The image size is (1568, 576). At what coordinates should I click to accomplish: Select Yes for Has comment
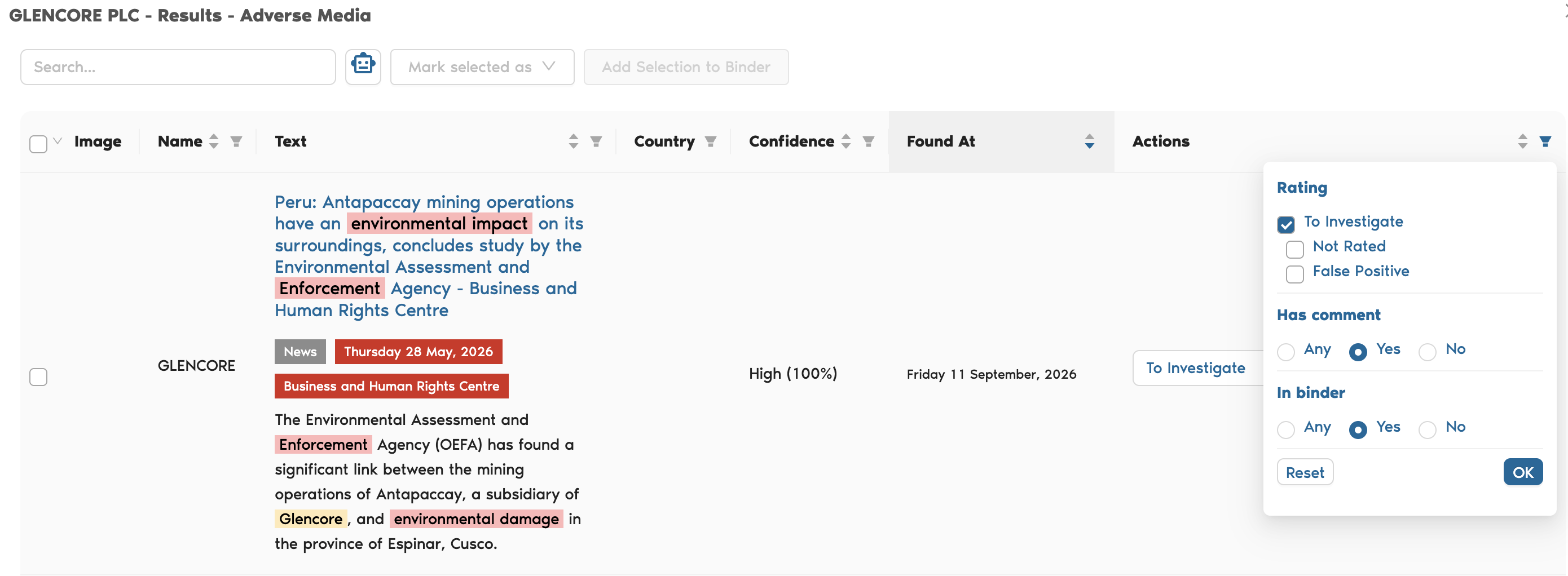coord(1358,352)
